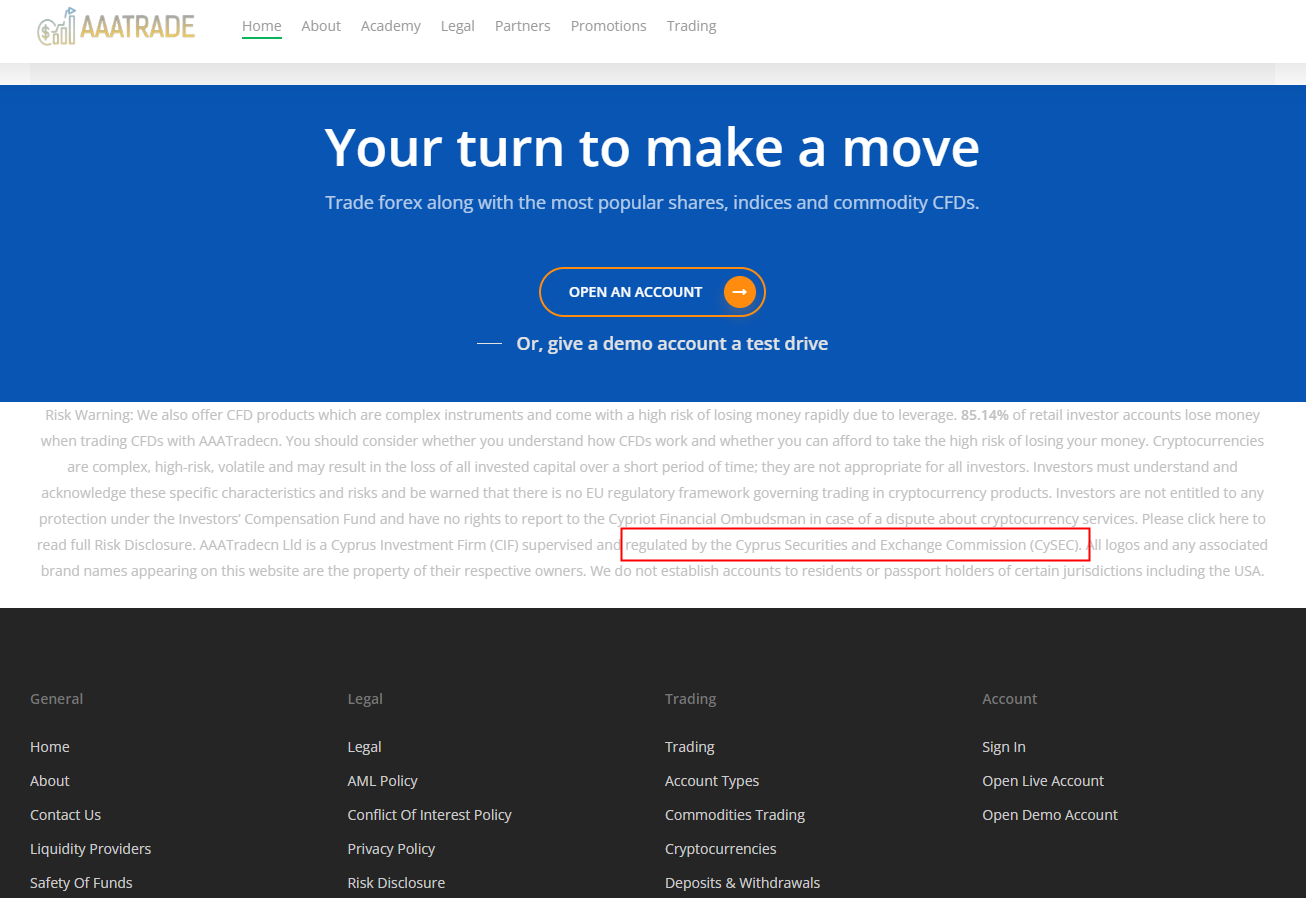Open the Contact Us footer link
The width and height of the screenshot is (1306, 898).
click(x=66, y=815)
